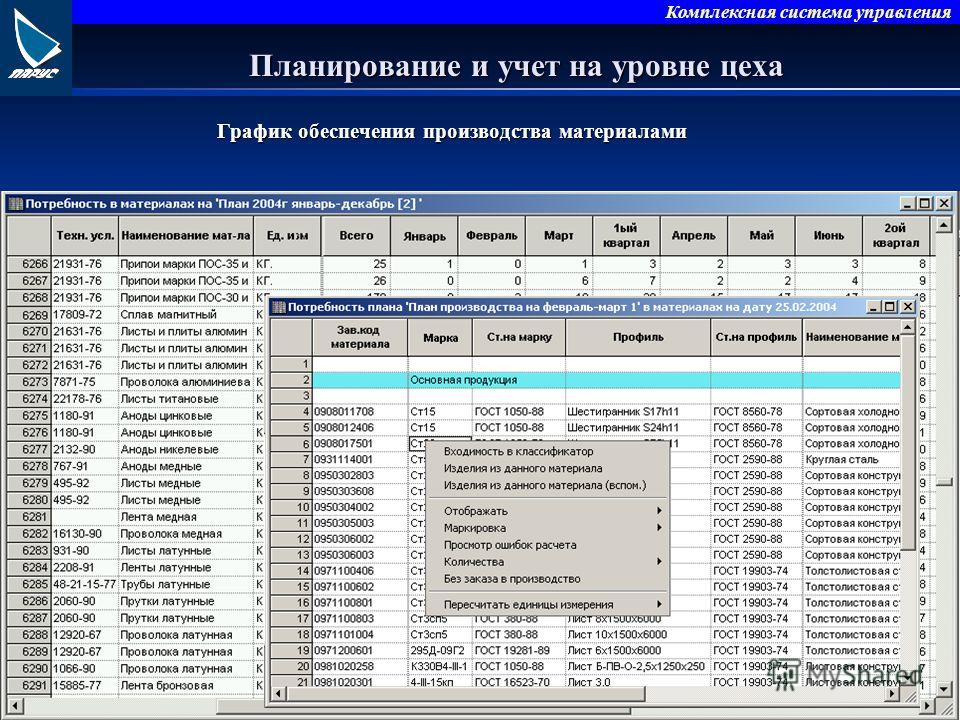Pick 'Просмотр ошибок расчета' in the context menu
The image size is (960, 720).
tap(510, 545)
